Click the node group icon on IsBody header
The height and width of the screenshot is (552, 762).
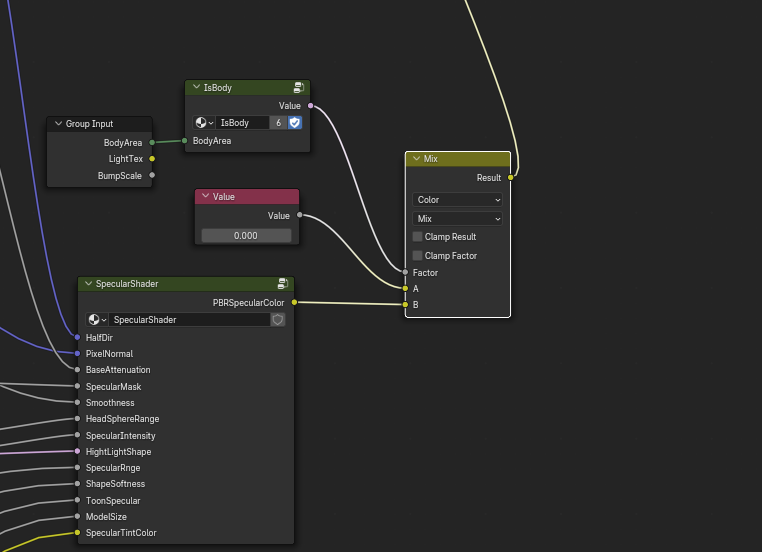coord(299,88)
